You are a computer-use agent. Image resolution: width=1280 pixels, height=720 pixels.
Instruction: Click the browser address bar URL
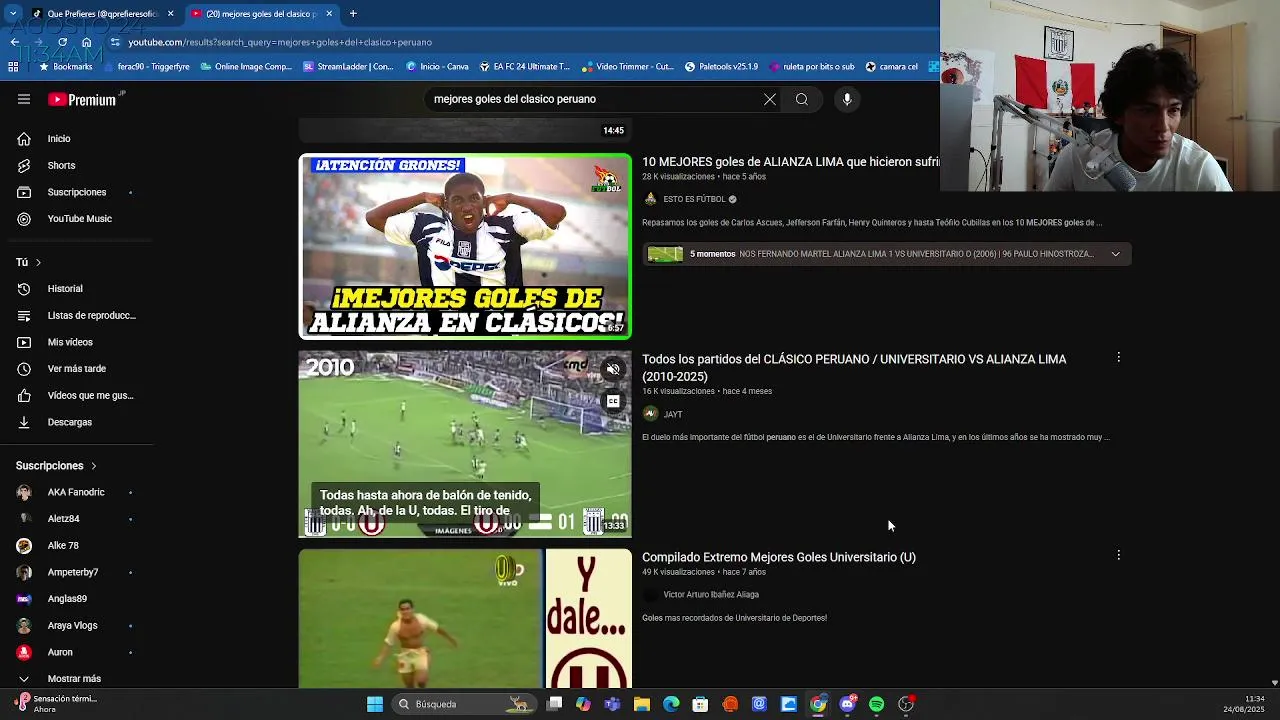tap(280, 42)
